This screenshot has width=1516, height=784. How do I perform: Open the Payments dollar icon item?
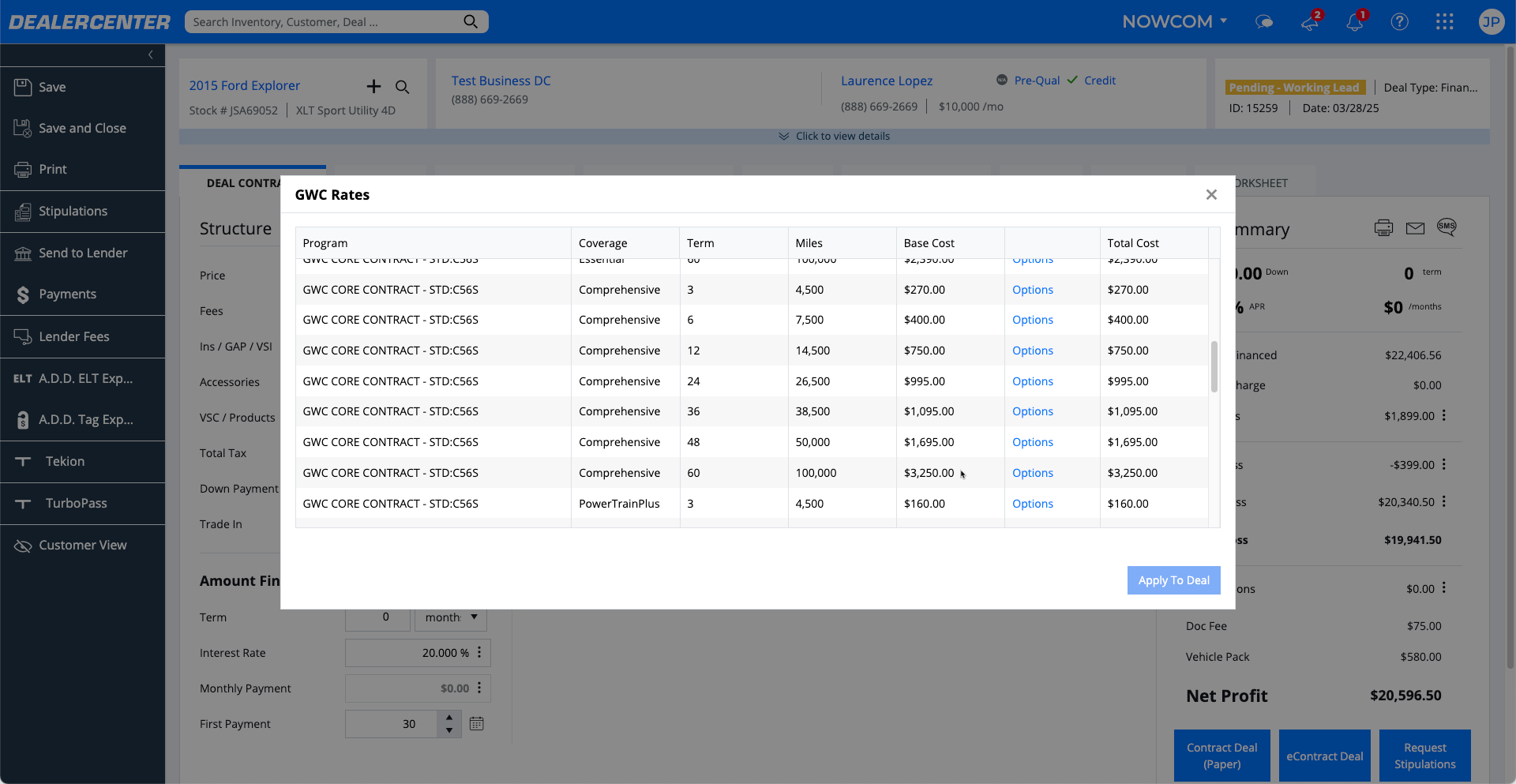[23, 294]
